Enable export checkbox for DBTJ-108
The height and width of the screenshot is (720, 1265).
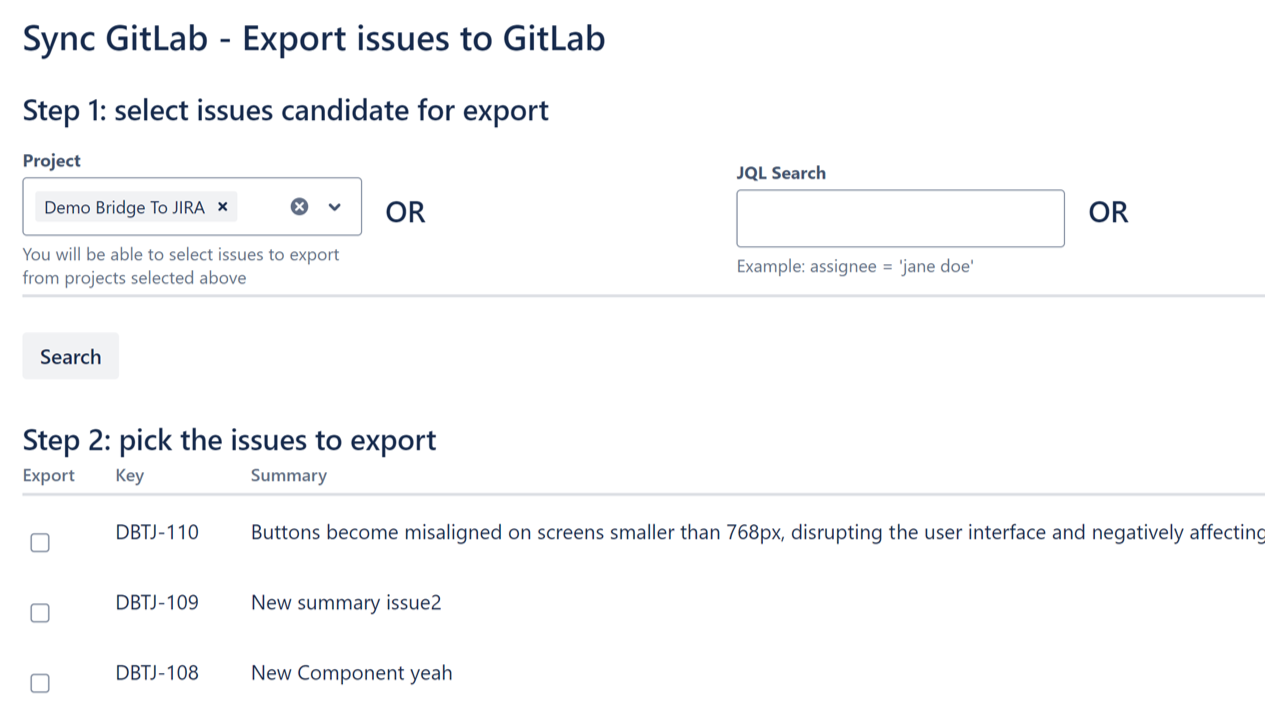point(40,682)
